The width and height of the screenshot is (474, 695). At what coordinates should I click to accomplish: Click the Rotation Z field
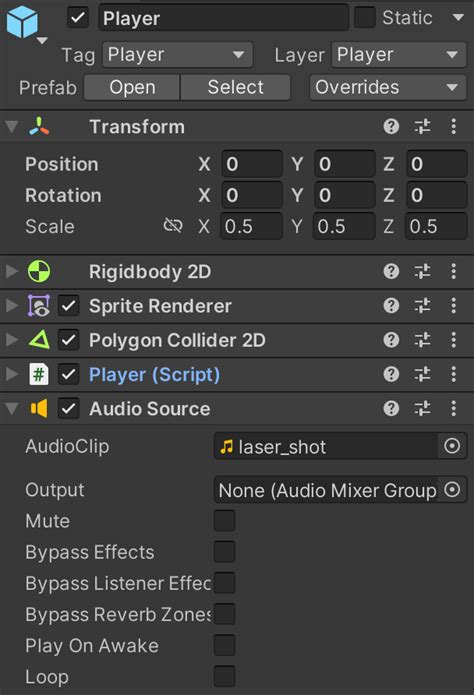pyautogui.click(x=436, y=195)
